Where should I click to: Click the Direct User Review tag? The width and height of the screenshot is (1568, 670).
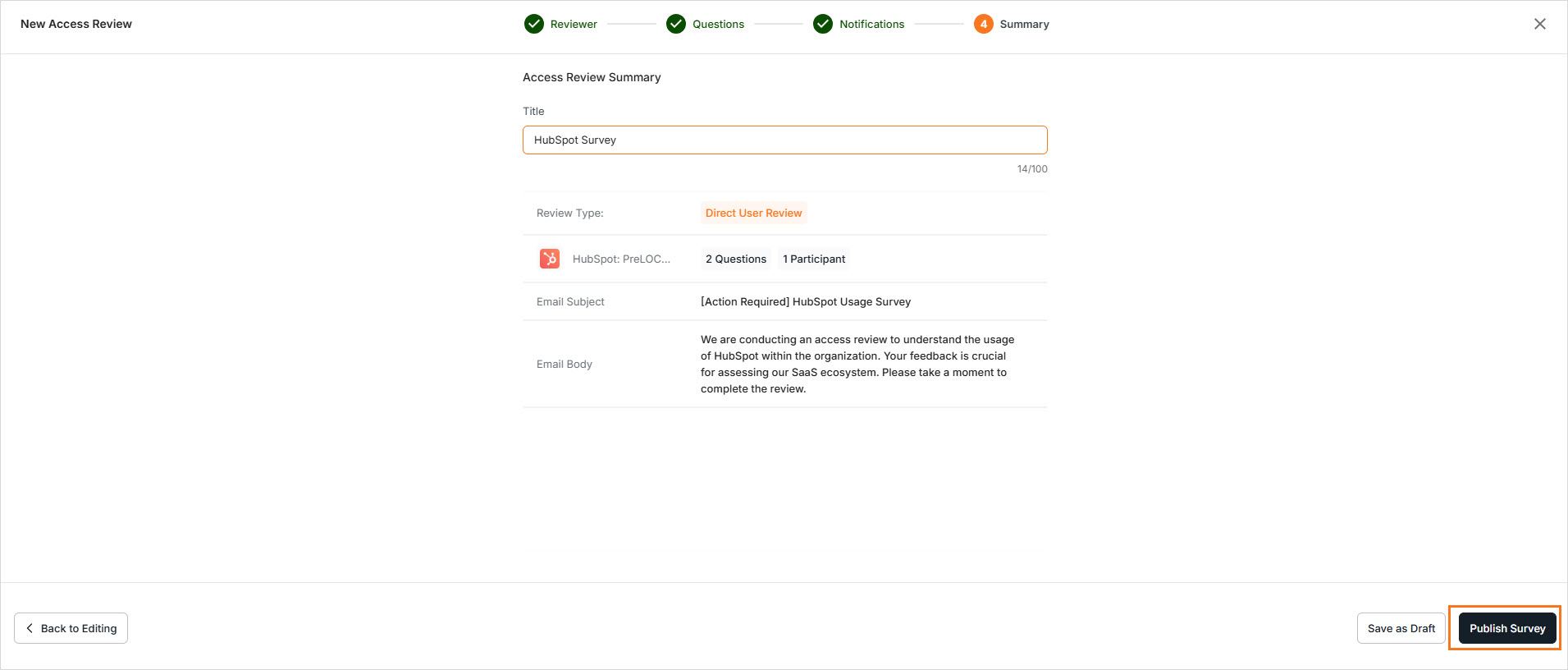click(754, 213)
